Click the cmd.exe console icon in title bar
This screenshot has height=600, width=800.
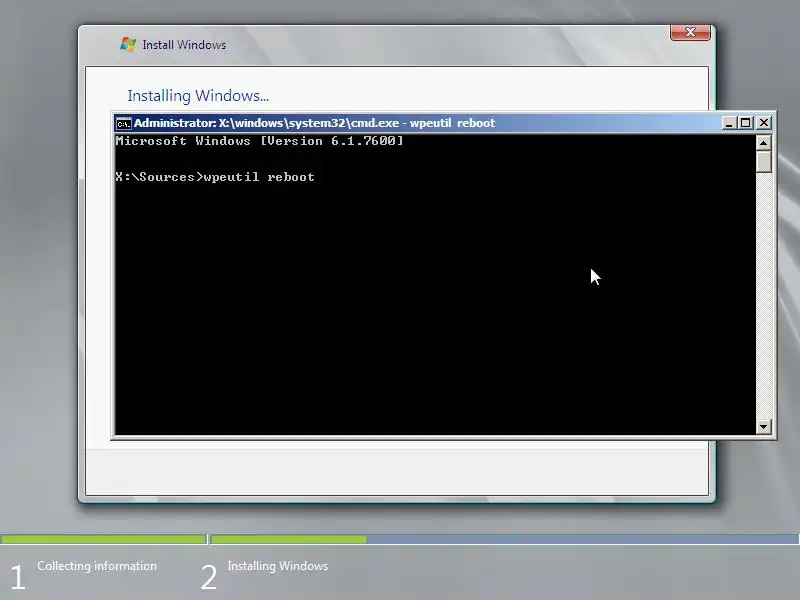tap(123, 123)
